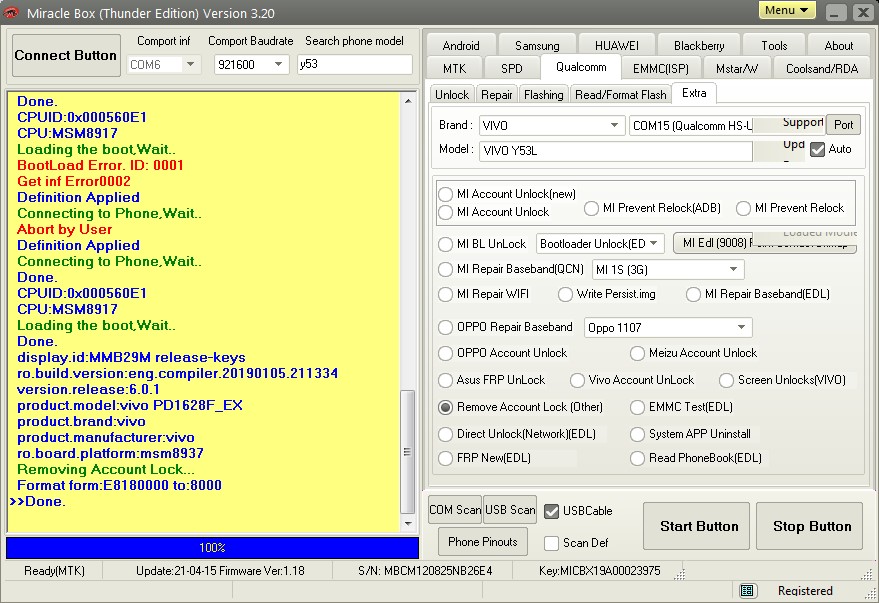The height and width of the screenshot is (603, 879).
Task: Select Read PhoneBook(EDL) option
Action: [637, 458]
